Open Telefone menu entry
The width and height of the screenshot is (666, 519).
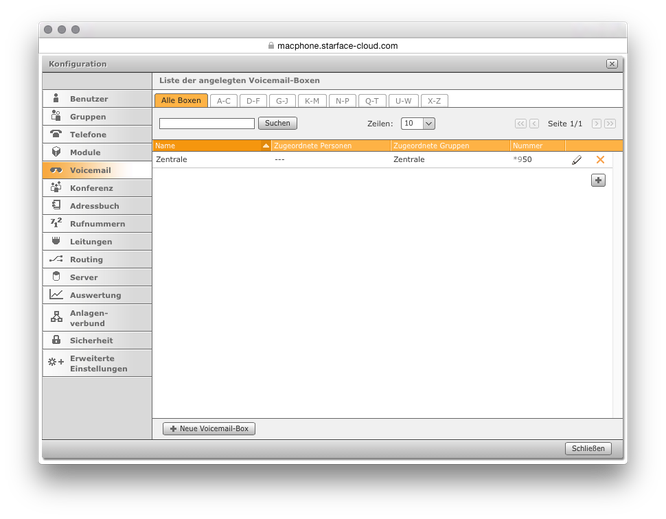pos(97,134)
